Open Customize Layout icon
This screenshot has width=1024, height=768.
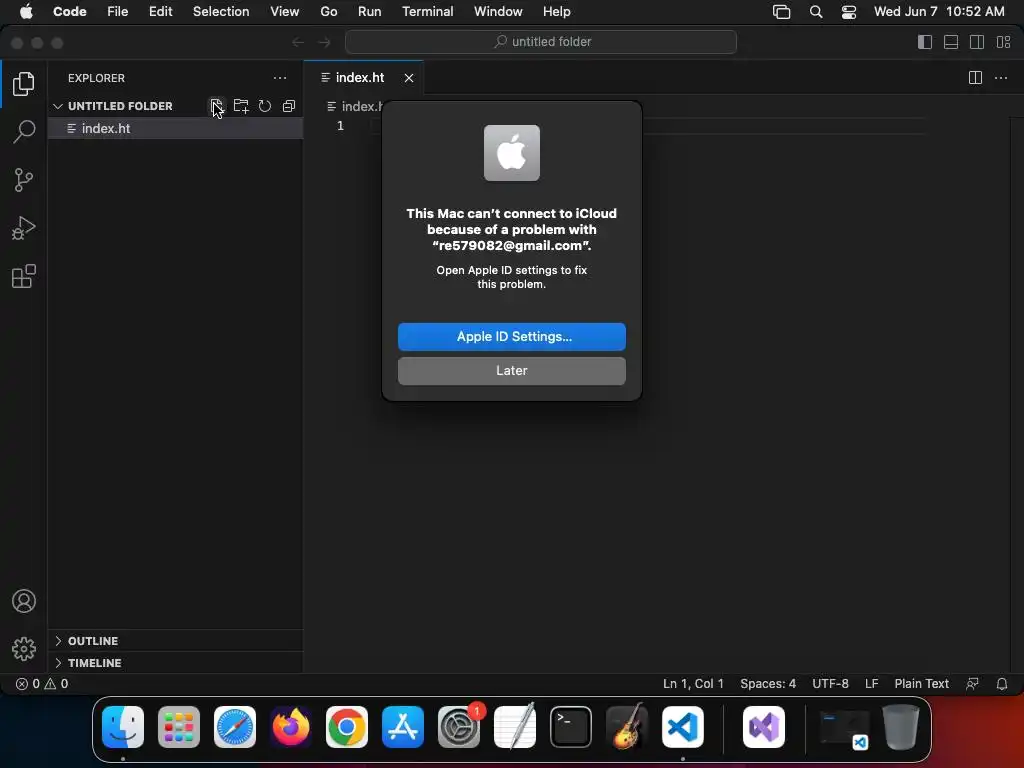tap(1003, 42)
